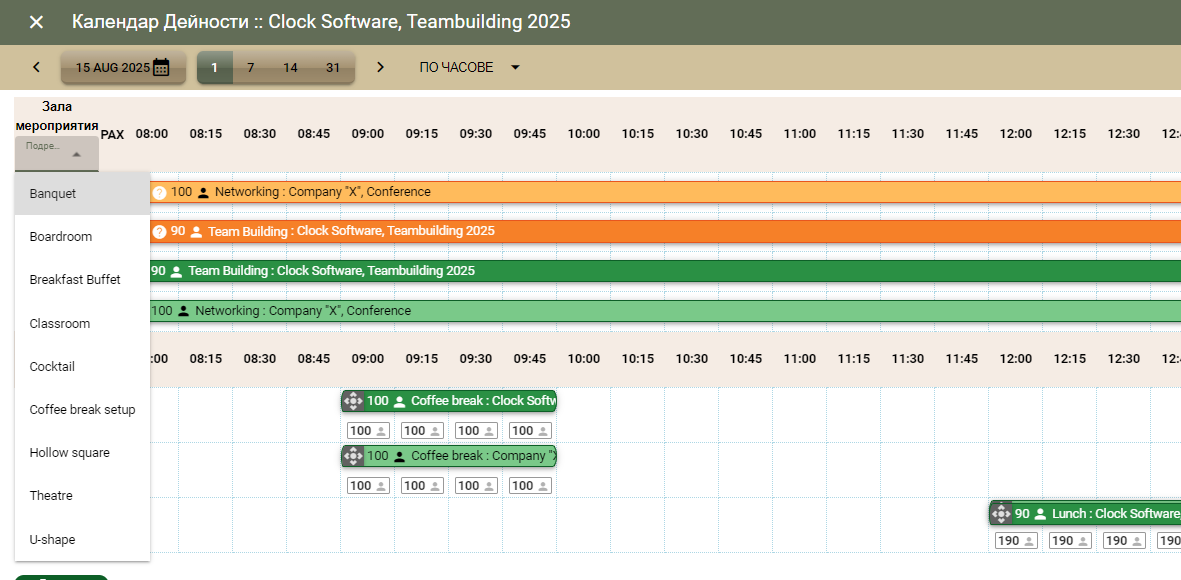Click 09:15 pax box under Clock Software coffee break
This screenshot has width=1181, height=580.
point(422,431)
